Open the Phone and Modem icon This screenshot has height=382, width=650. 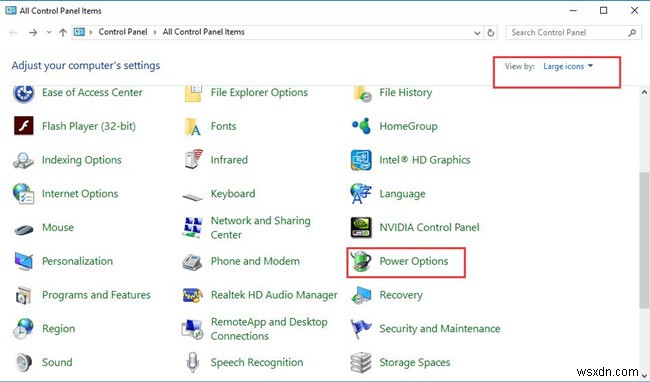(x=192, y=262)
